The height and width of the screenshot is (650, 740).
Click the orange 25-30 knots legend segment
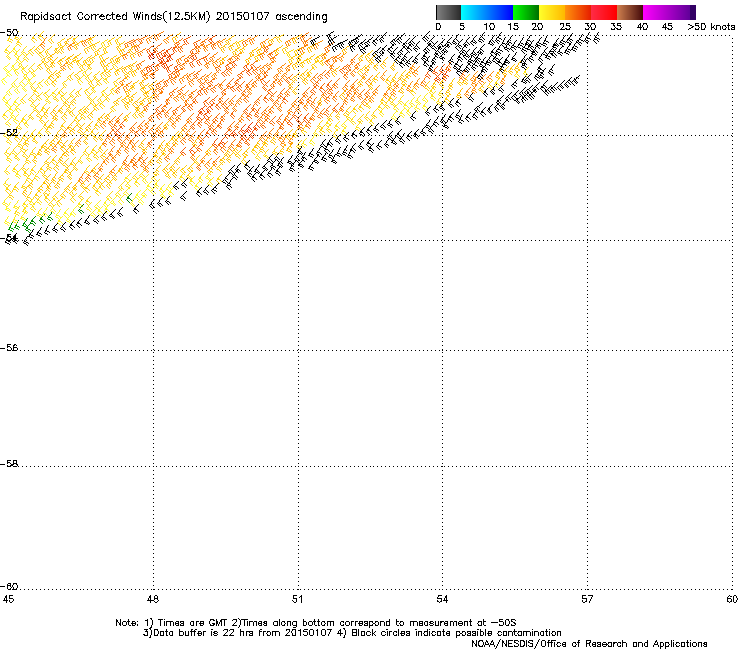pyautogui.click(x=578, y=12)
